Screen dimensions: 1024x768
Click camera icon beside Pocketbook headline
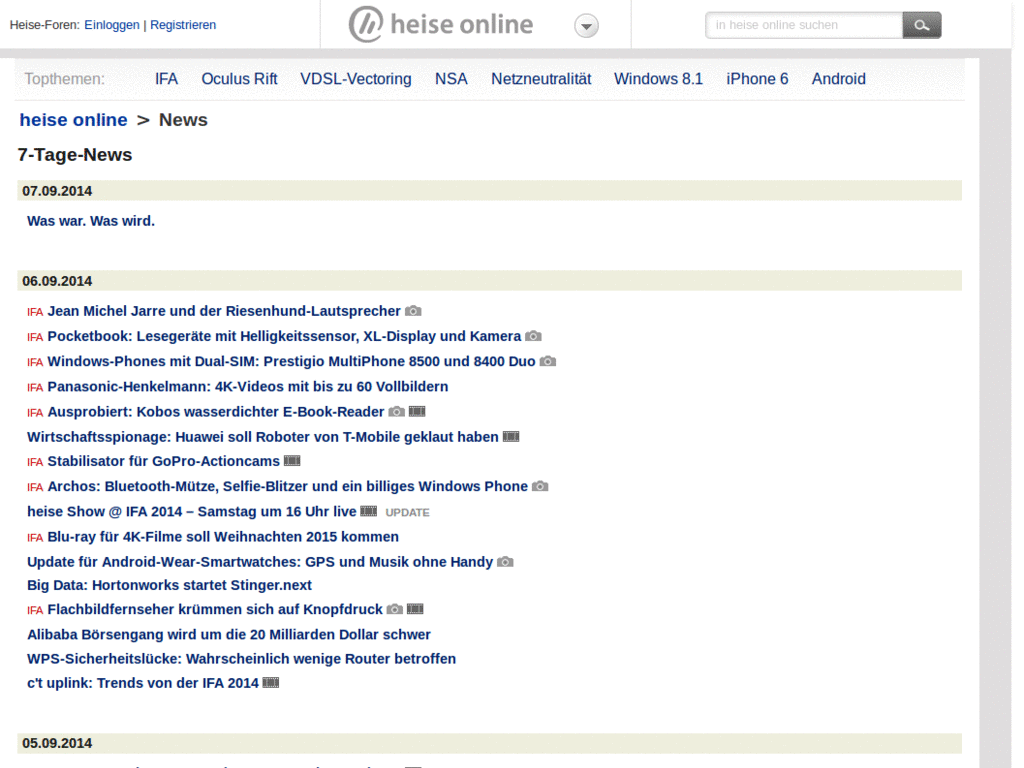534,336
